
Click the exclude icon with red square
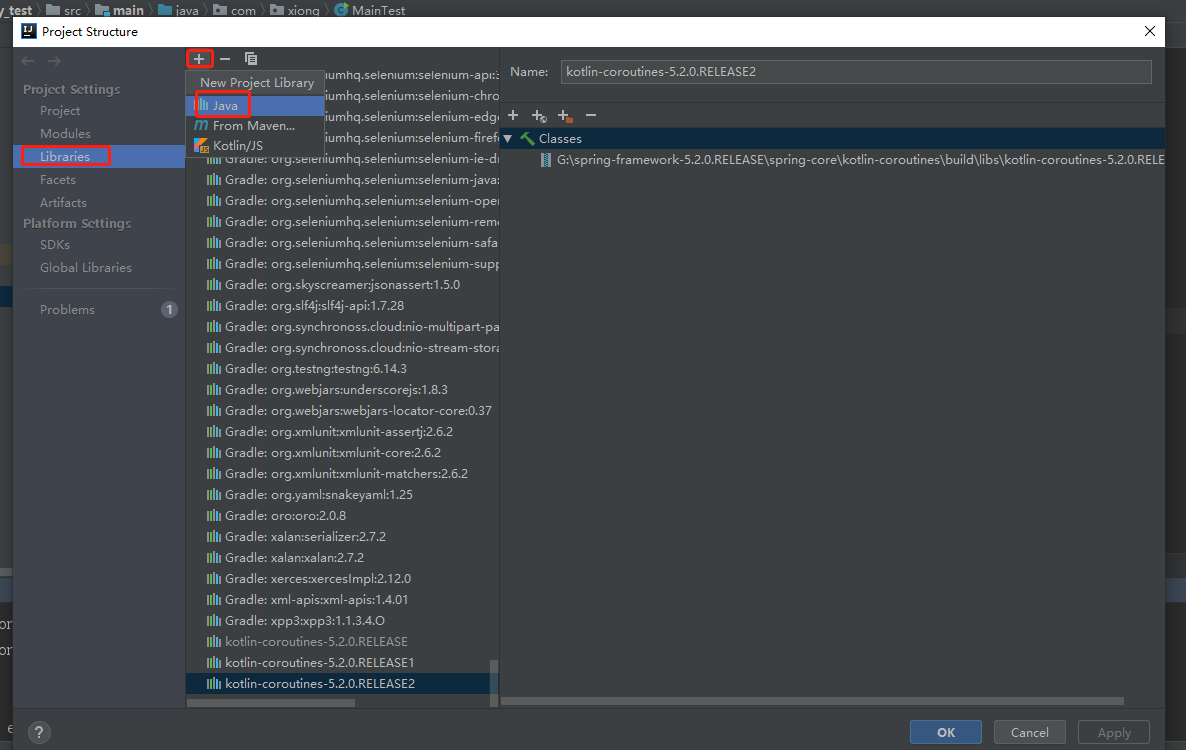pyautogui.click(x=564, y=116)
